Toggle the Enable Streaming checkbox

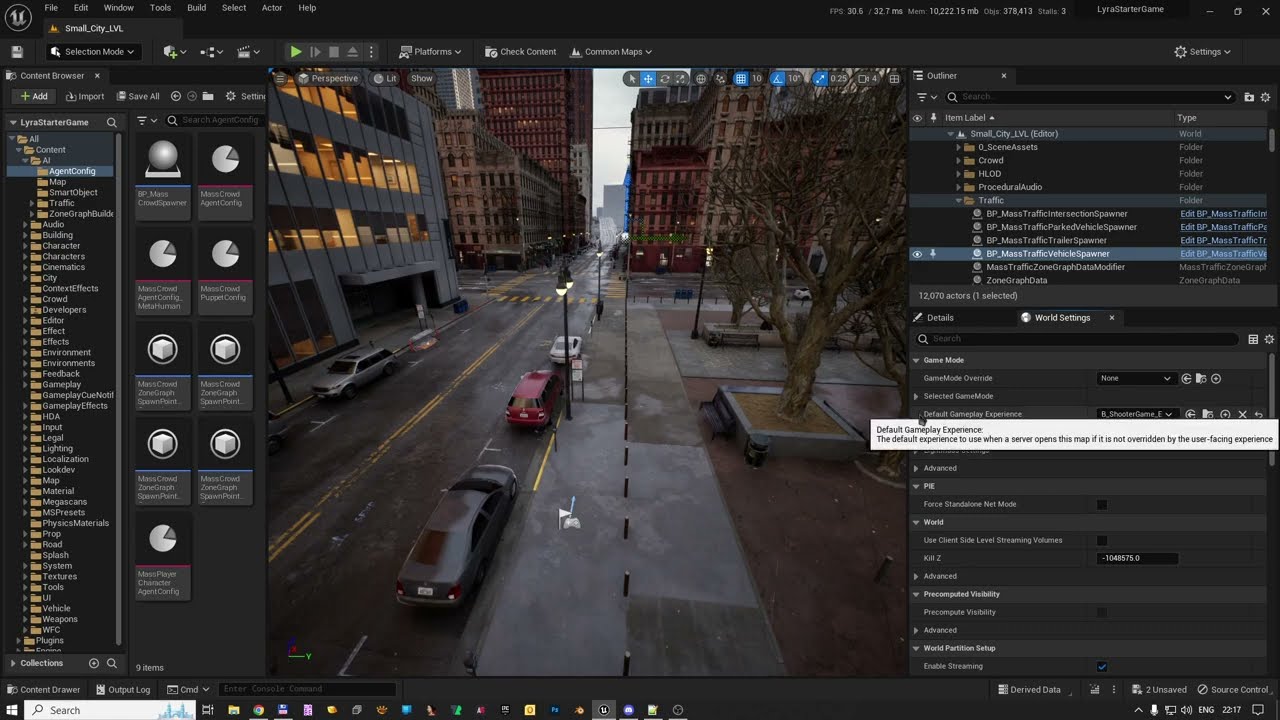(1102, 666)
